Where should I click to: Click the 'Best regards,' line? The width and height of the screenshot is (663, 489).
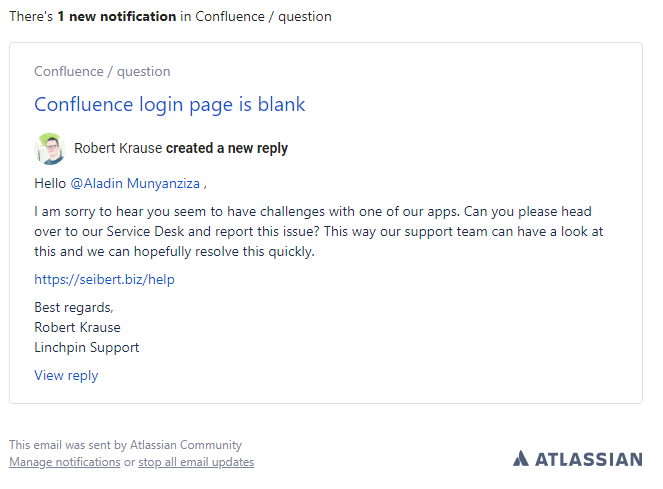tap(74, 307)
